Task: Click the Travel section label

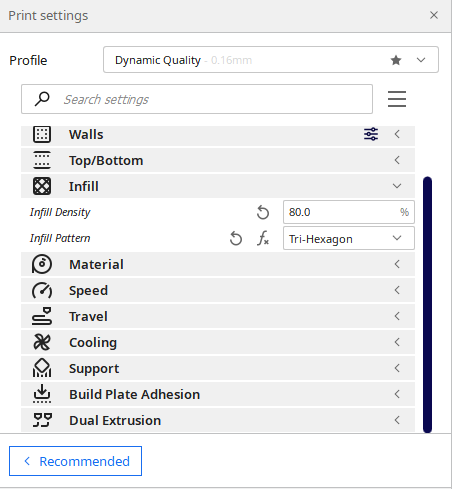Action: coord(88,316)
